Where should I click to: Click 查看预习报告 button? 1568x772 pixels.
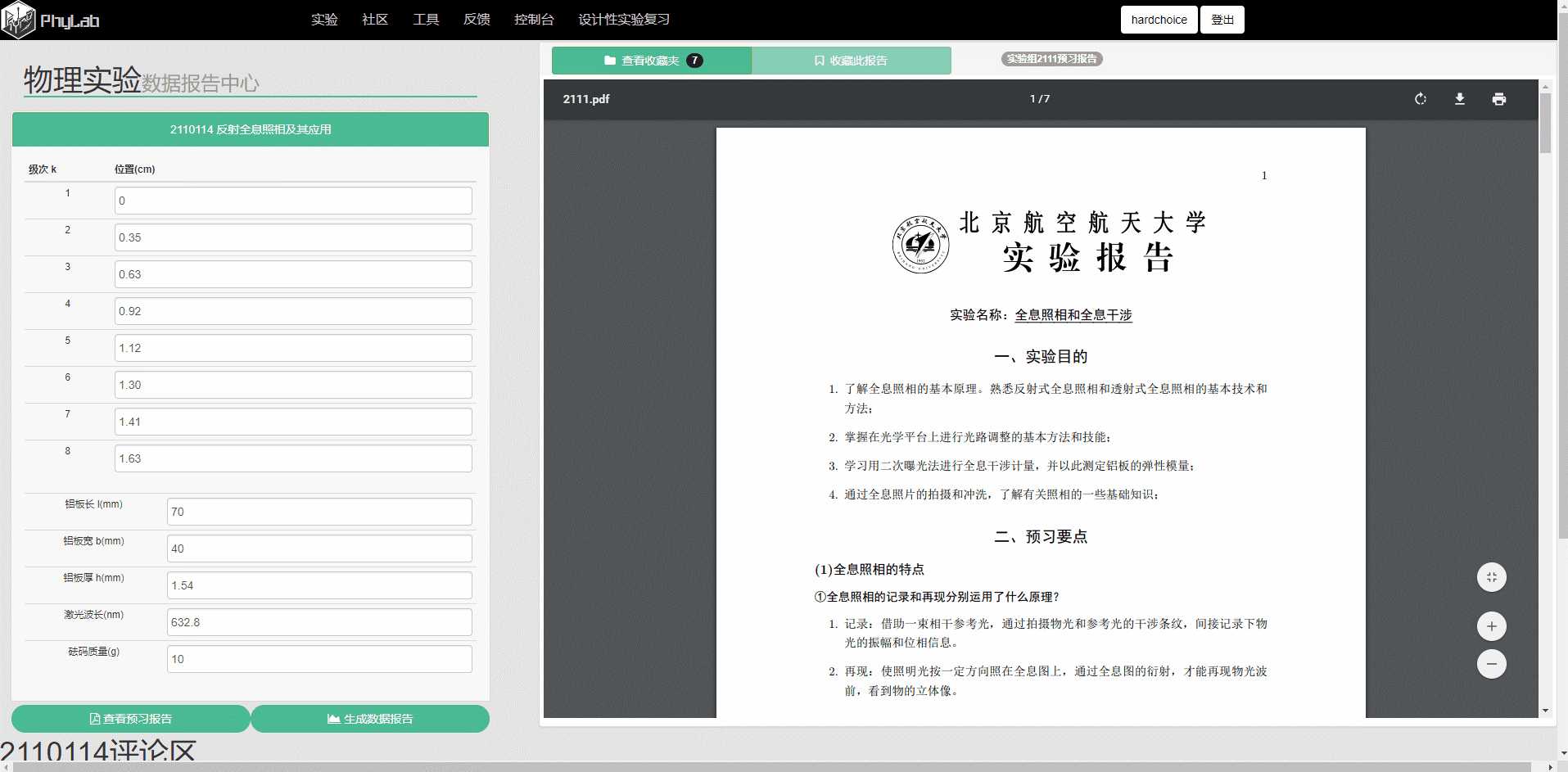coord(131,719)
